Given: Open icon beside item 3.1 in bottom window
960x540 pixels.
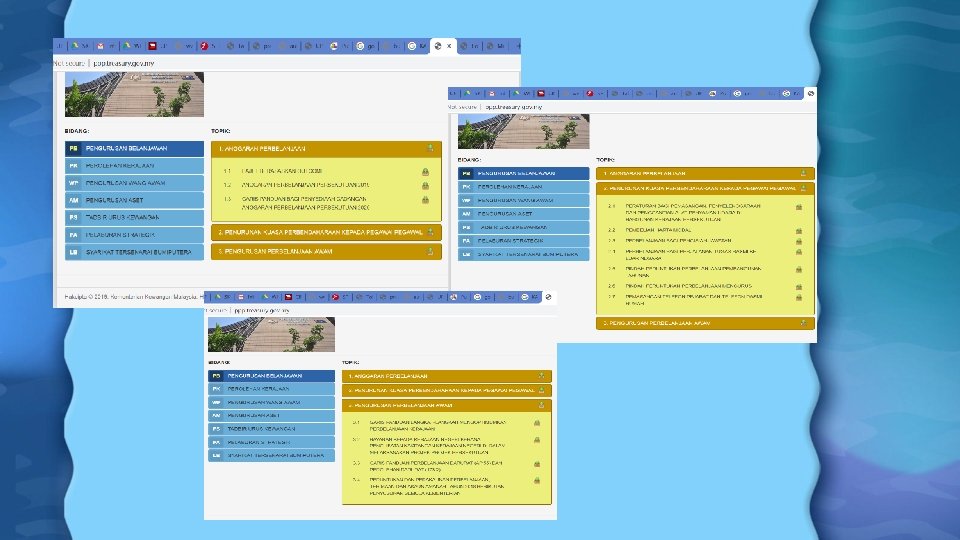Looking at the screenshot, I should (x=536, y=423).
